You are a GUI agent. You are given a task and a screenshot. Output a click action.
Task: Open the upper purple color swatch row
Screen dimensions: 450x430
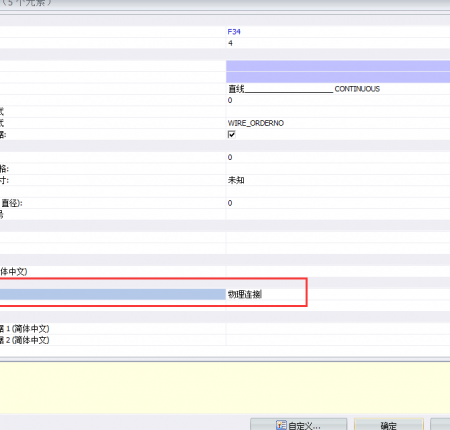[x=338, y=66]
